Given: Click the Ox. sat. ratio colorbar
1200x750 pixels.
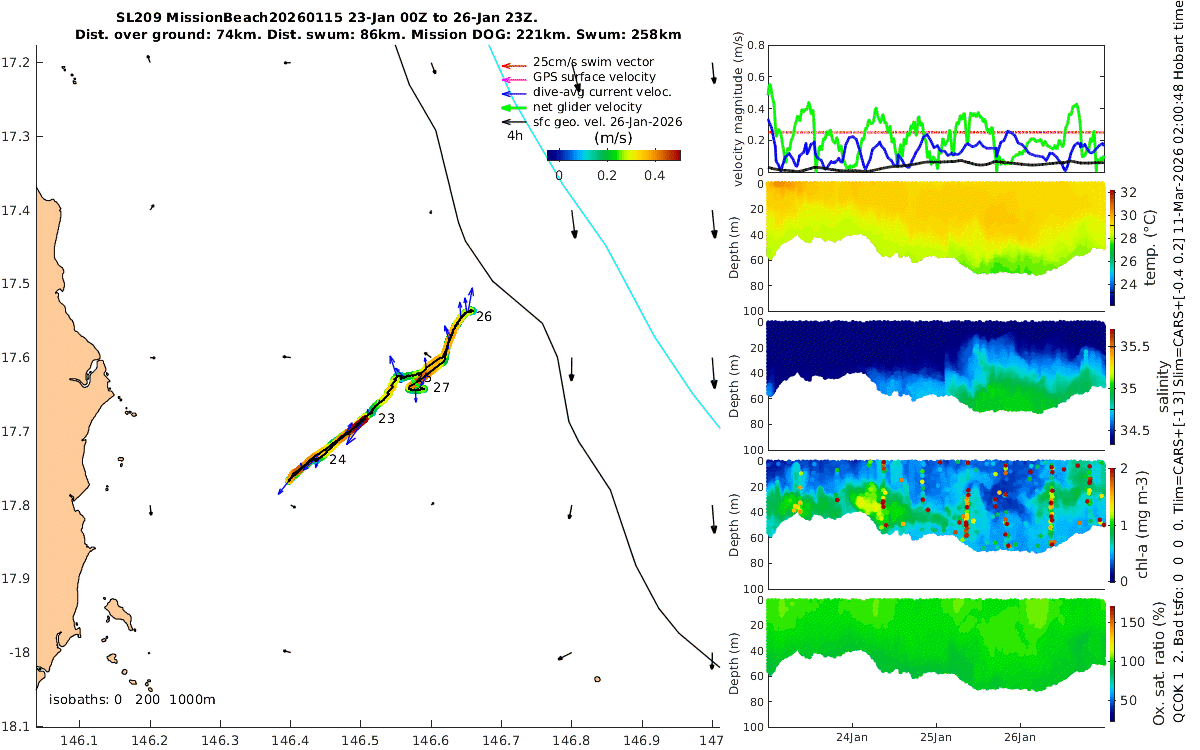Looking at the screenshot, I should [x=1113, y=662].
